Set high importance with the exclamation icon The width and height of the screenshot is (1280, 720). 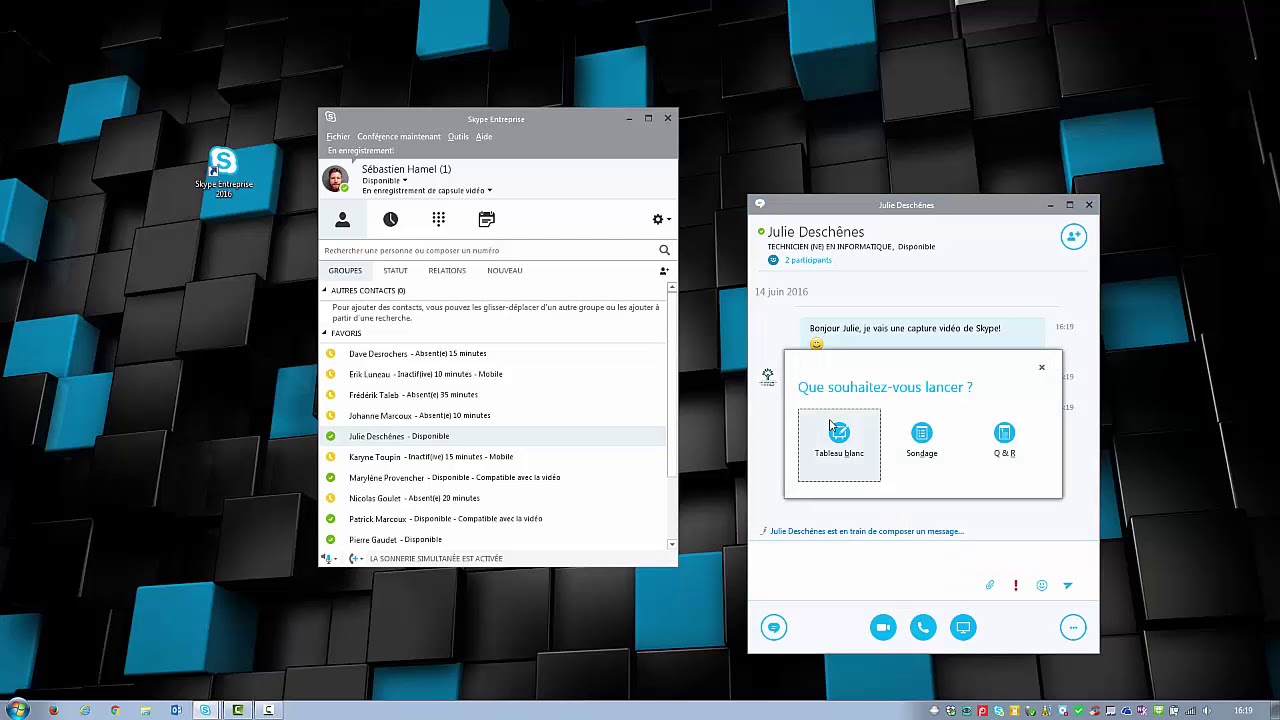pyautogui.click(x=1016, y=585)
